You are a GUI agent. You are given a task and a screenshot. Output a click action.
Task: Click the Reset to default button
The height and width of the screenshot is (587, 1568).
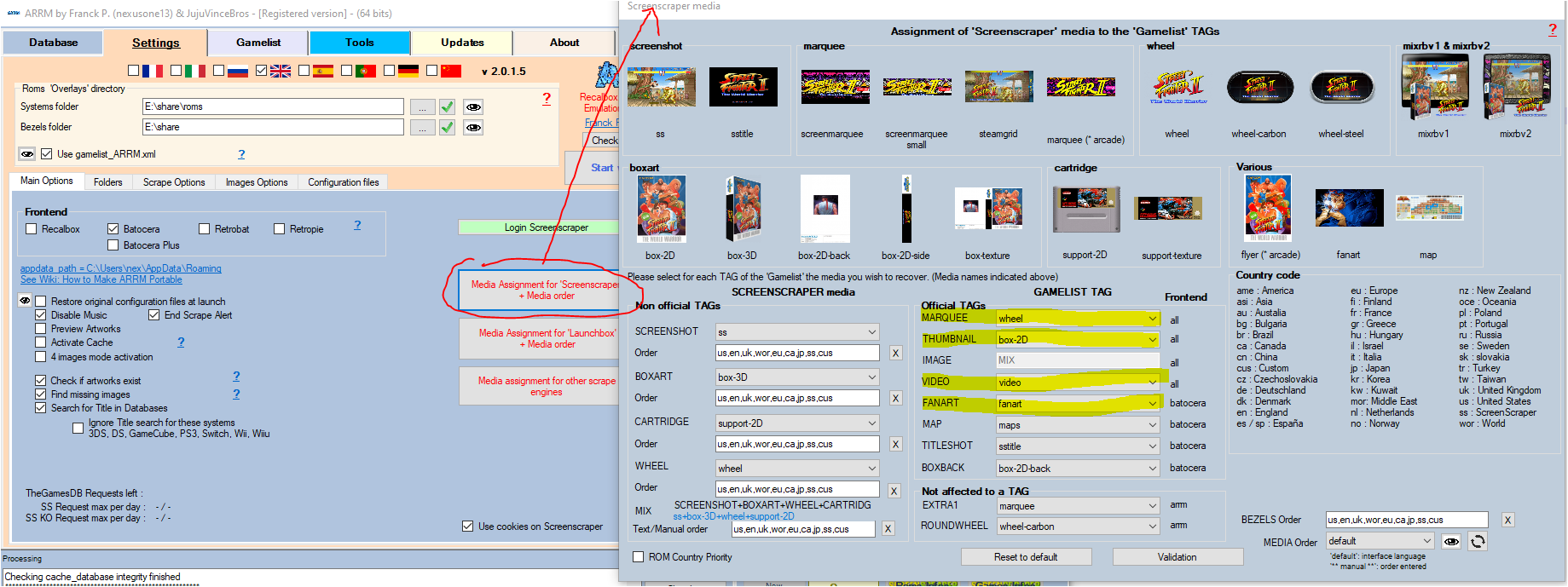[x=1026, y=557]
